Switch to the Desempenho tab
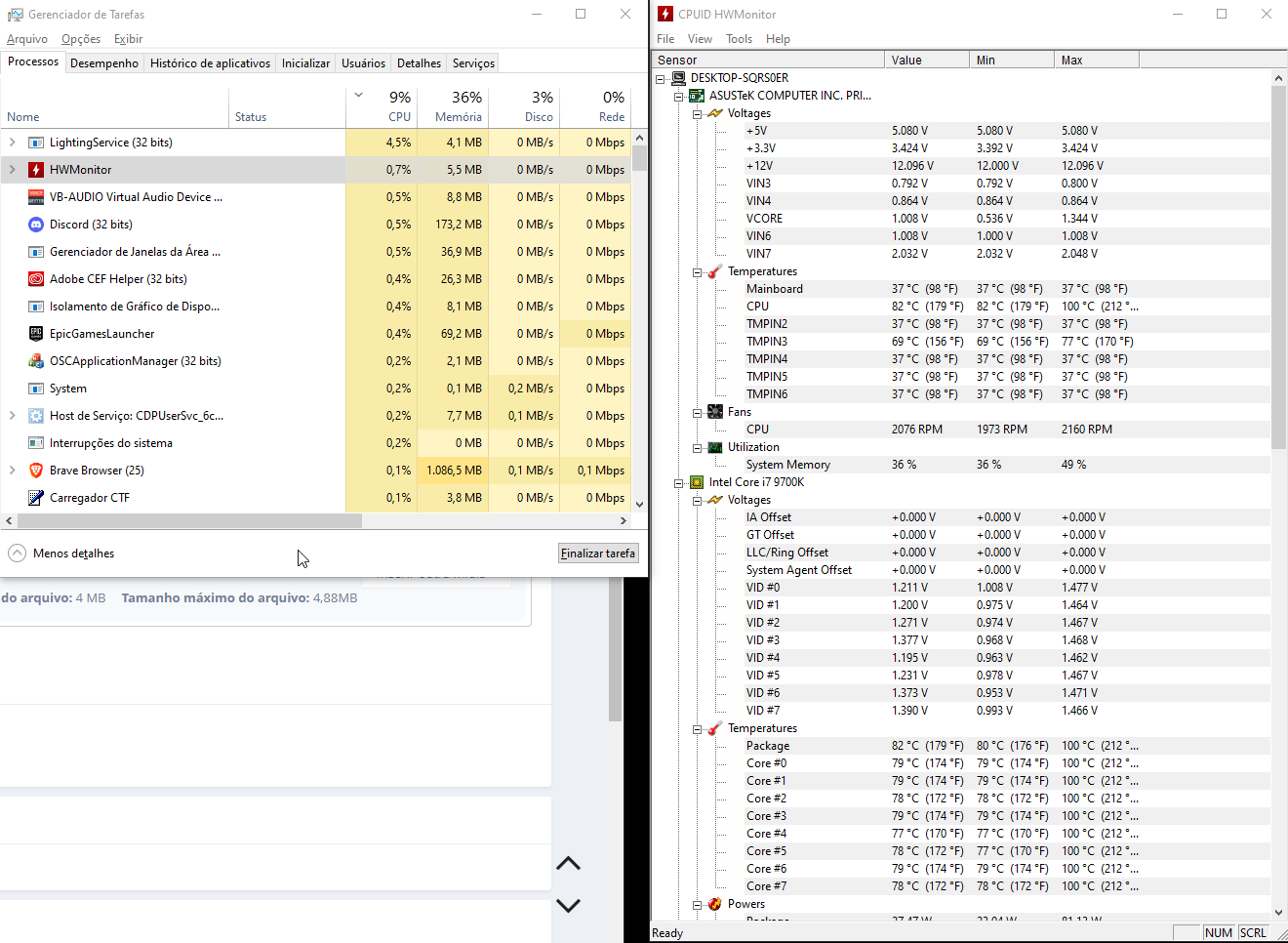The height and width of the screenshot is (943, 1288). point(104,63)
